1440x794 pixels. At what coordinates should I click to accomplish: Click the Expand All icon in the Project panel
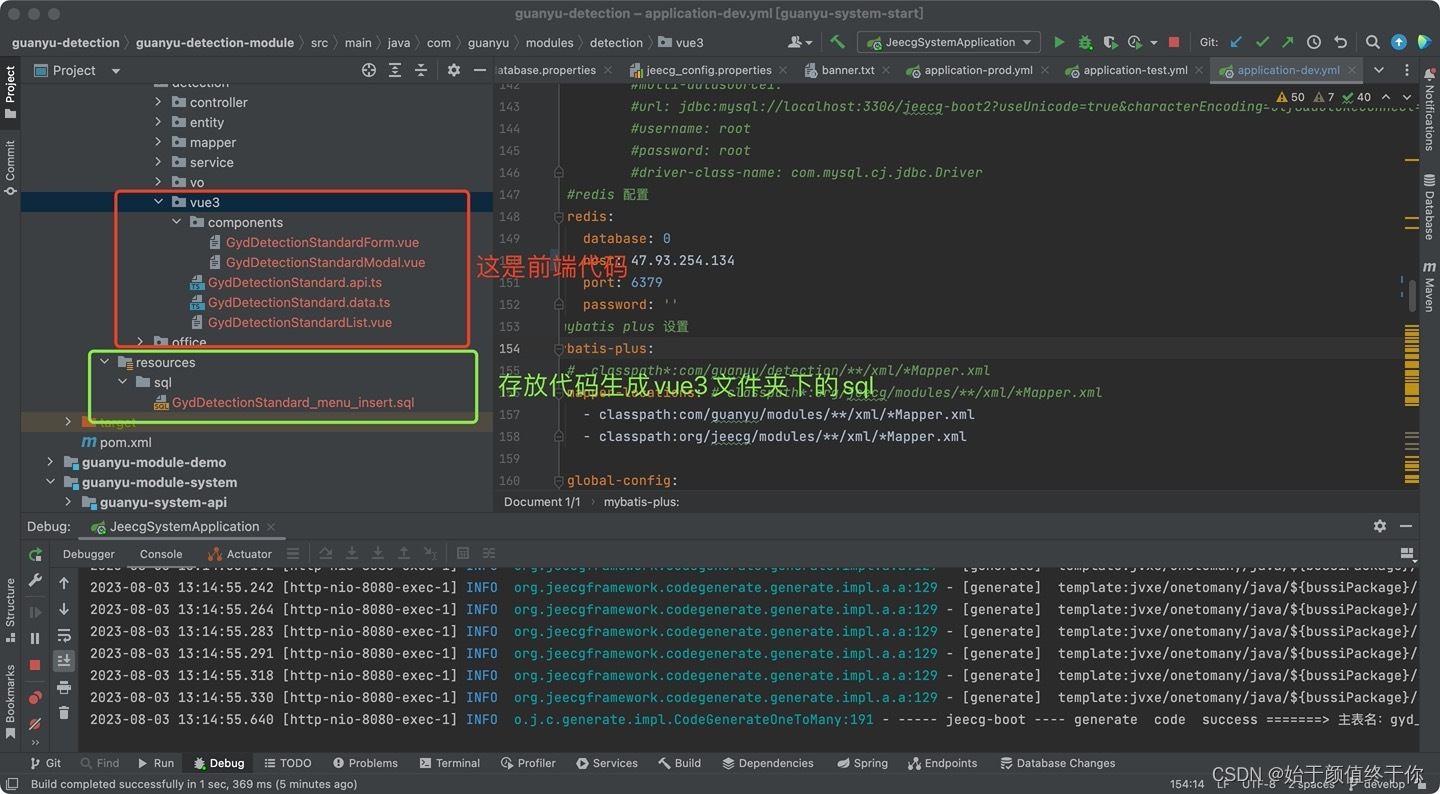395,70
